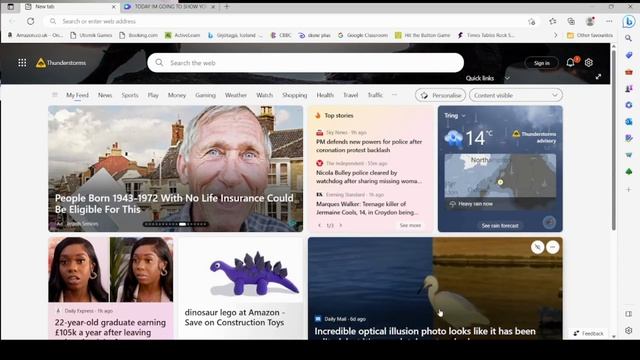Select the News tab

105,95
